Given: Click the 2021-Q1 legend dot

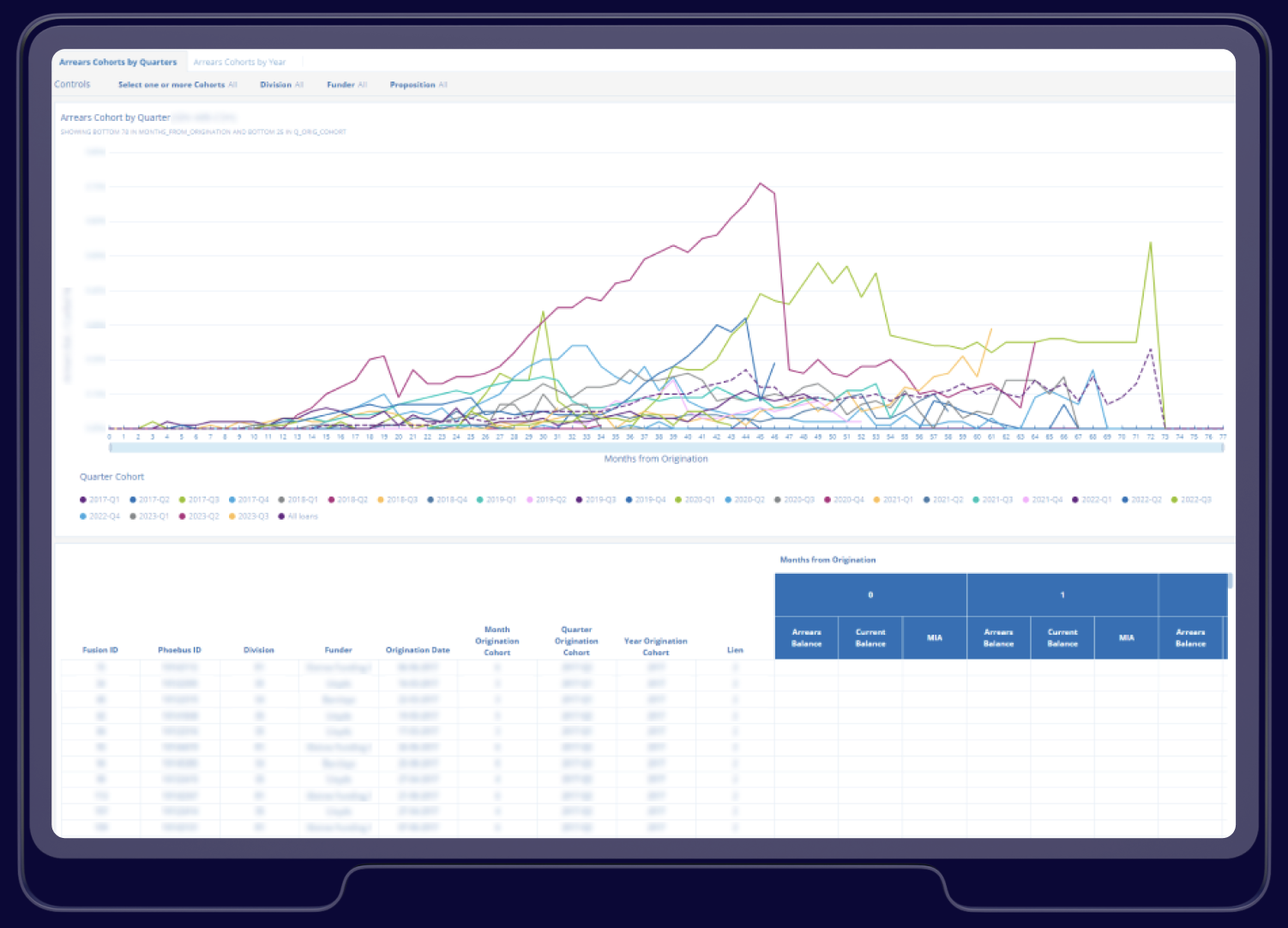Looking at the screenshot, I should click(876, 500).
